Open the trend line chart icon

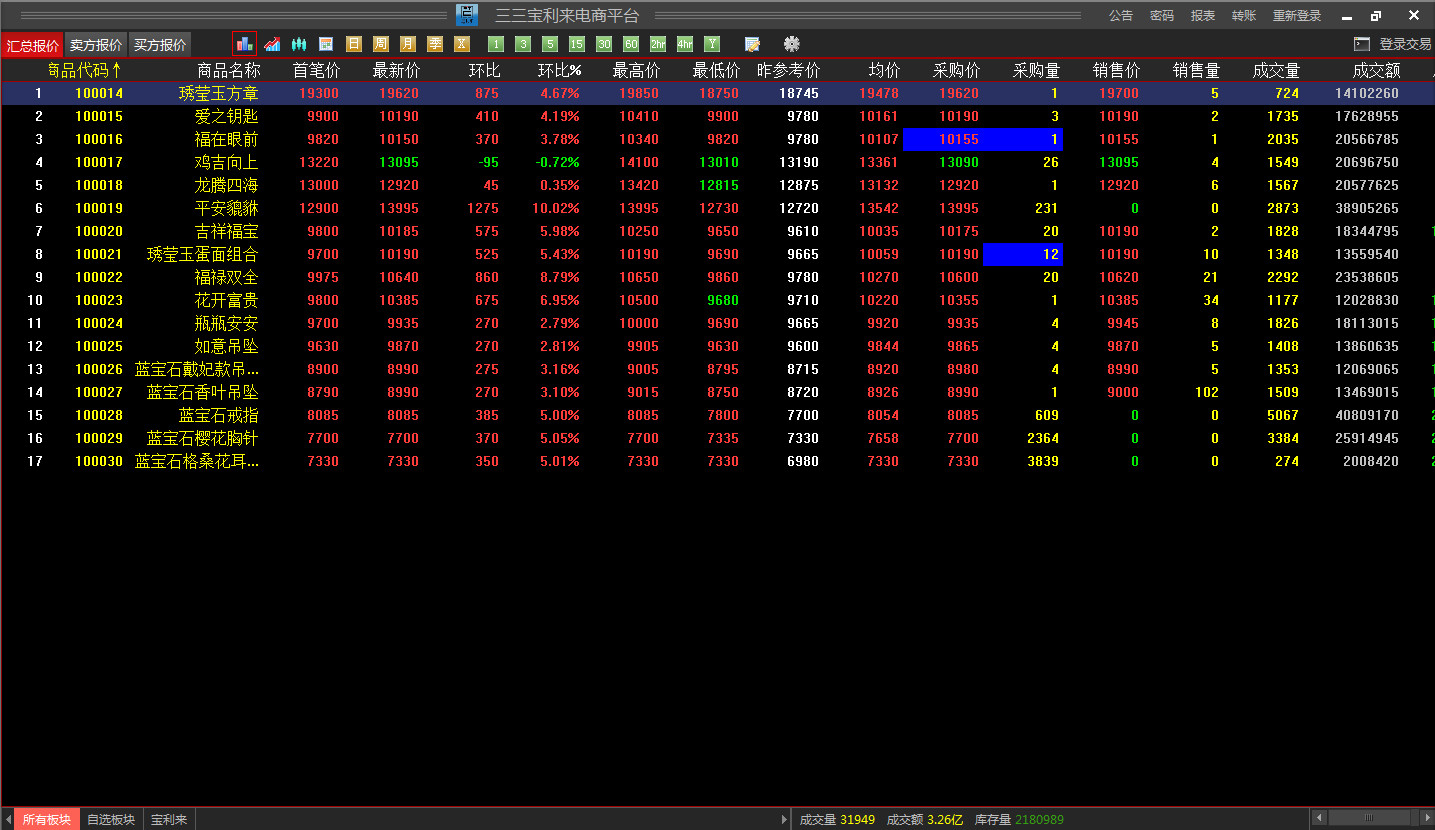[x=272, y=44]
